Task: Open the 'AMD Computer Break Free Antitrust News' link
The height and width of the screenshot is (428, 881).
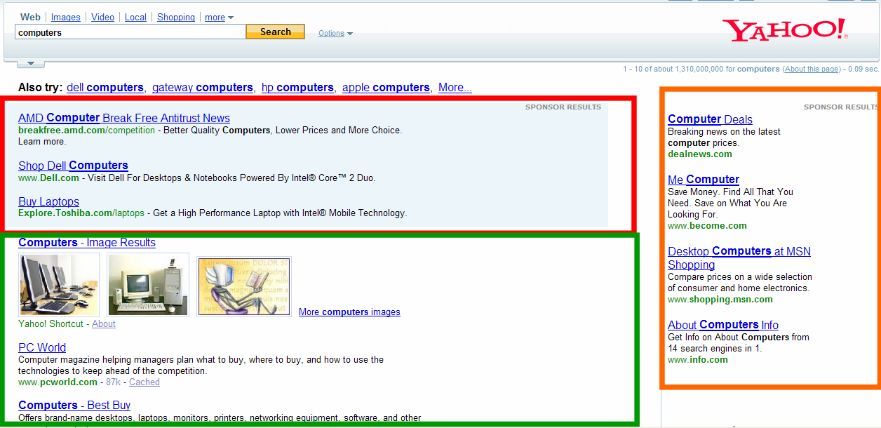Action: pyautogui.click(x=124, y=118)
